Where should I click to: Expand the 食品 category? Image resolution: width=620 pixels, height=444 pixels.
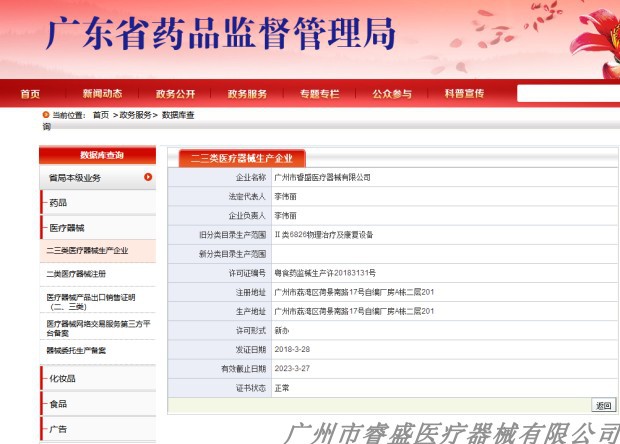[98, 404]
